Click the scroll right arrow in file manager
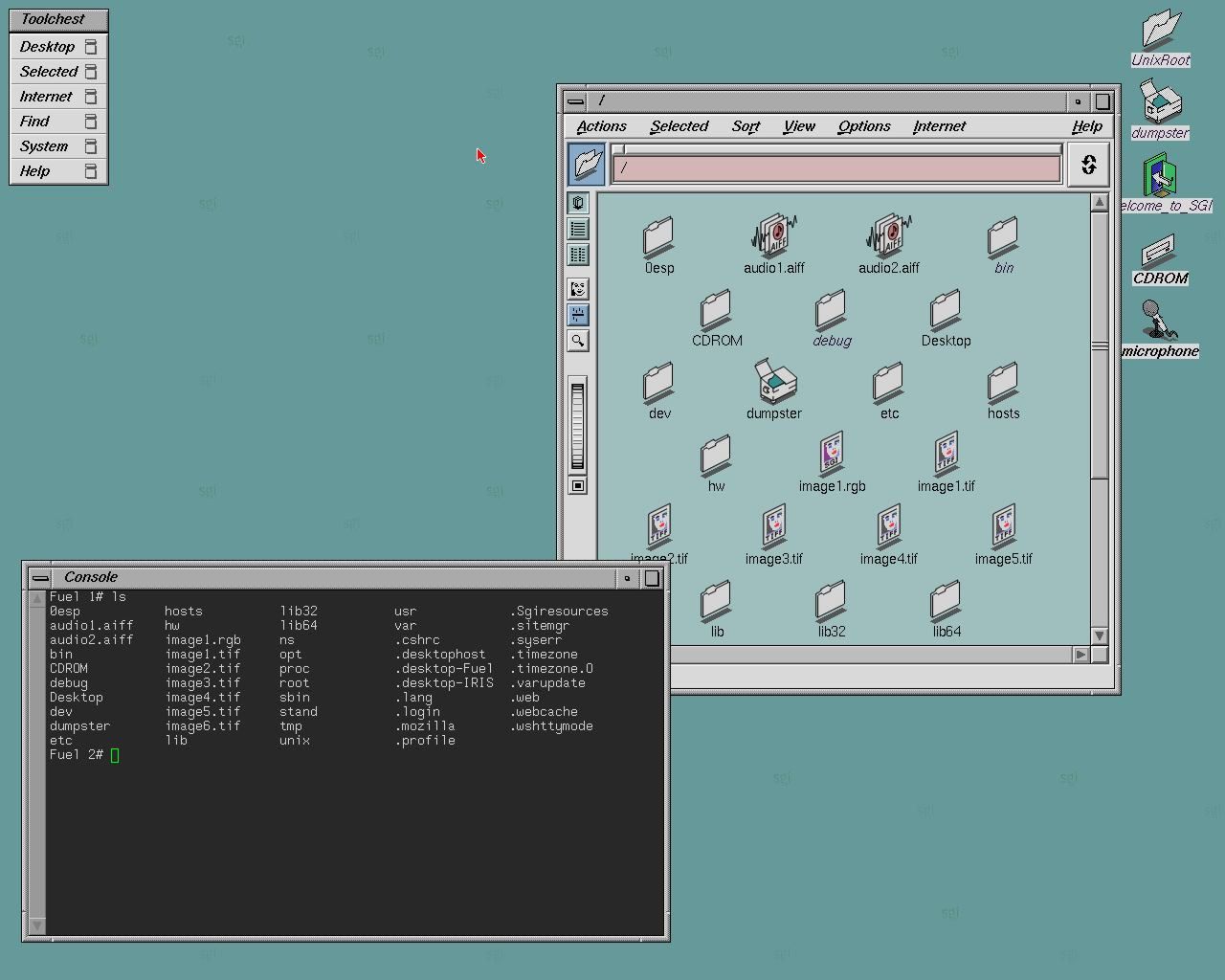 pyautogui.click(x=1080, y=655)
